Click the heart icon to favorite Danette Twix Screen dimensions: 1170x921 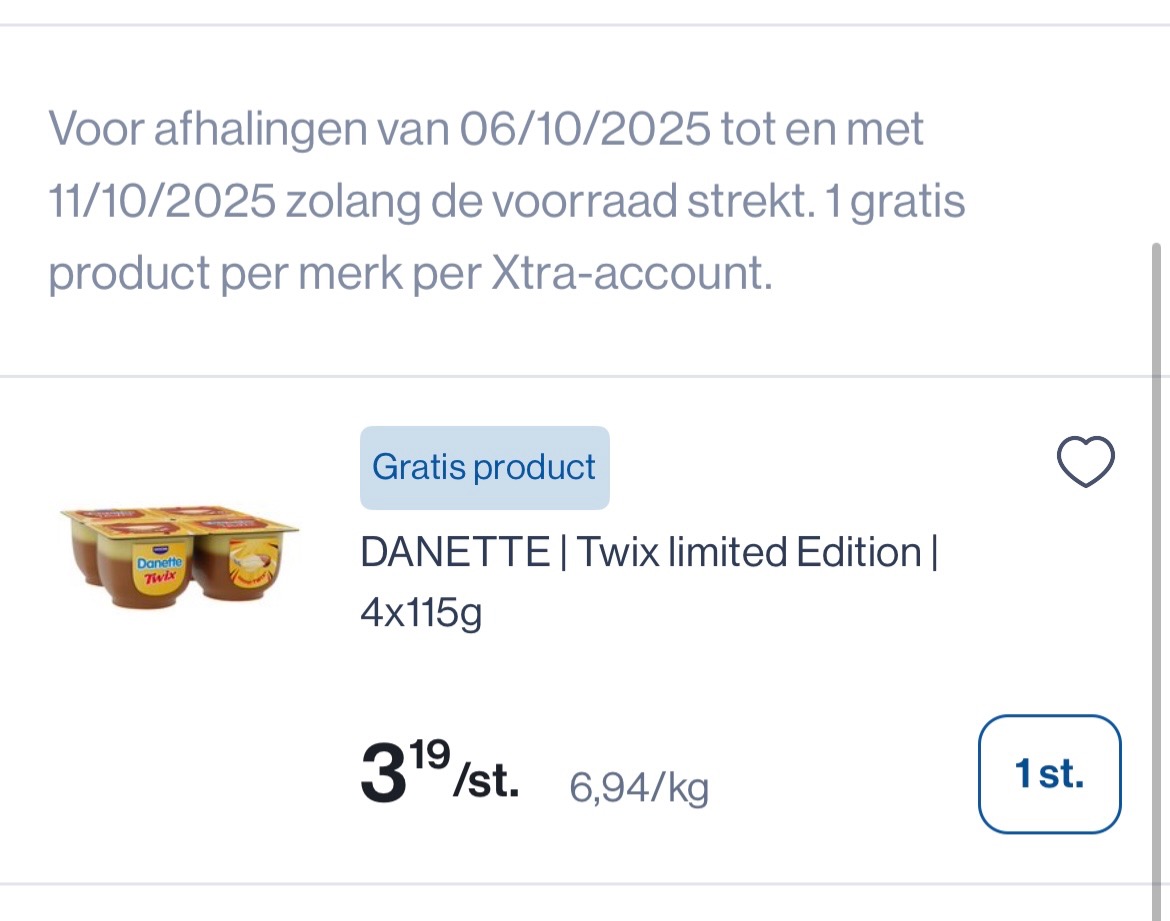click(1085, 461)
